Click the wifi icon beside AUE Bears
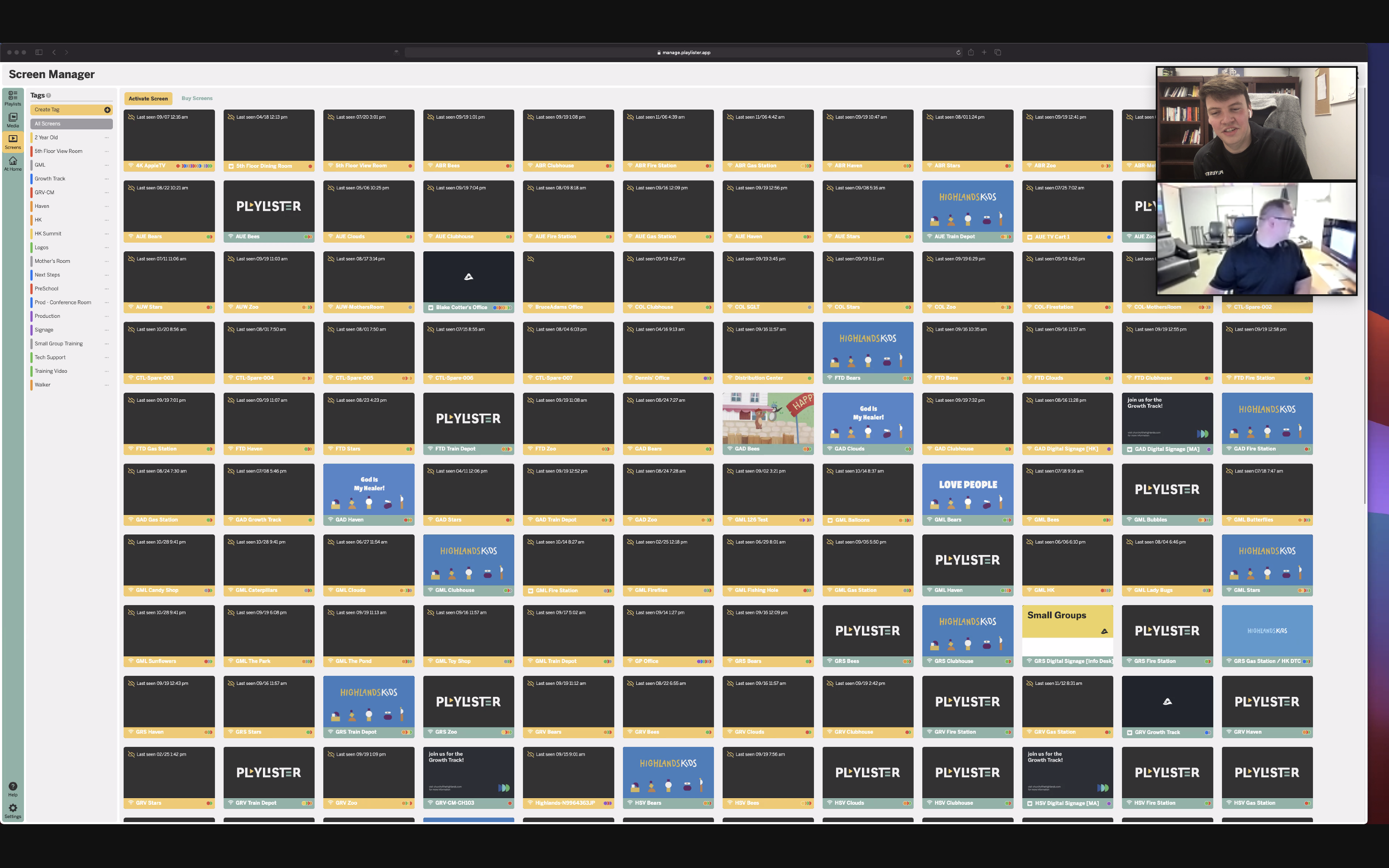The image size is (1389, 868). 130,236
